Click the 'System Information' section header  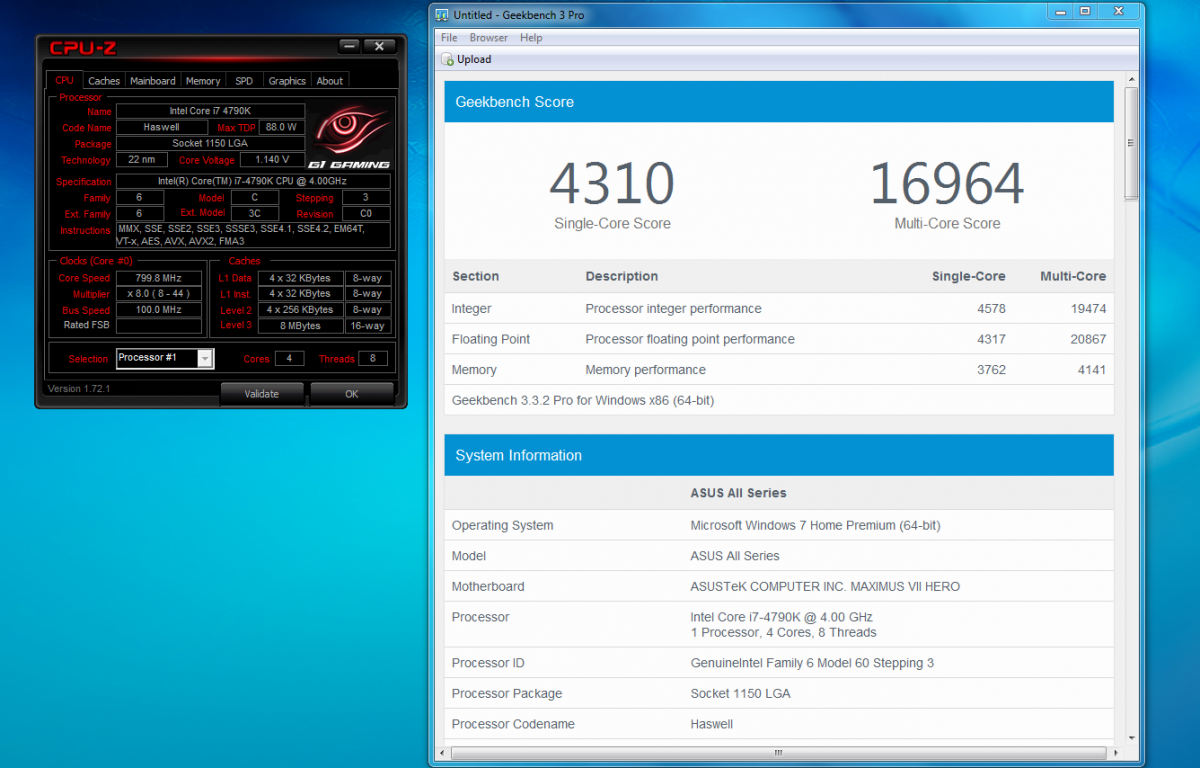779,455
